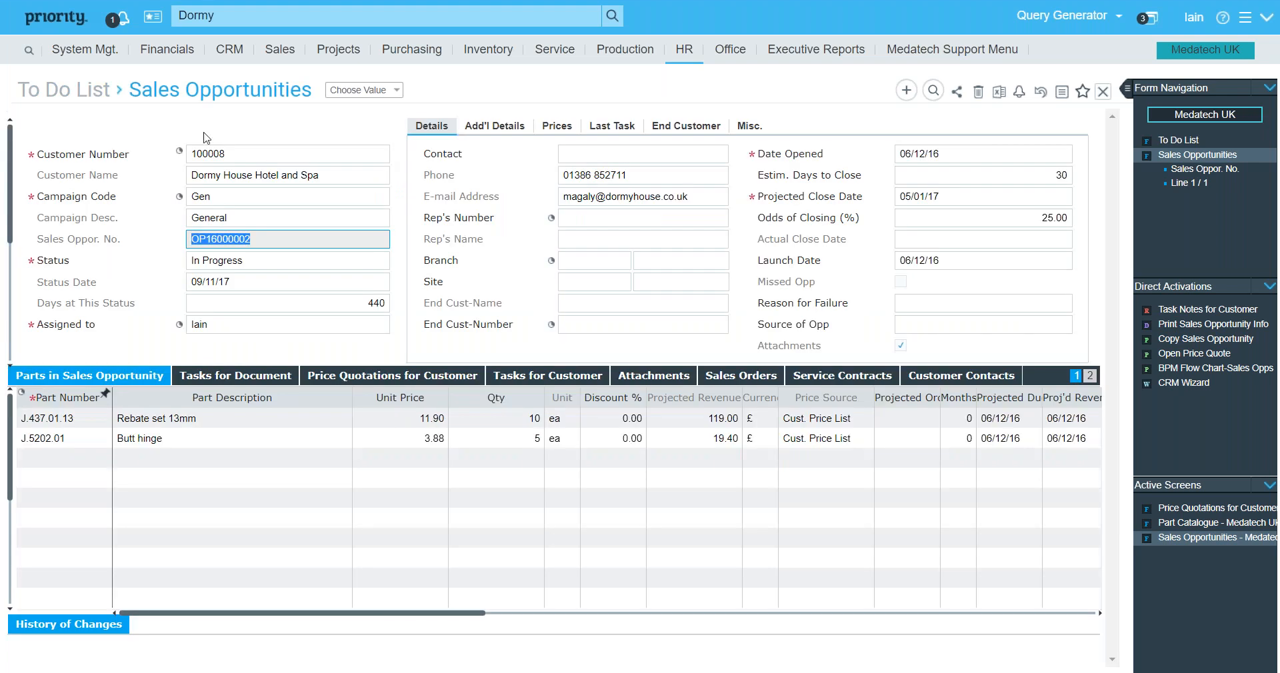The width and height of the screenshot is (1280, 673).
Task: Switch to the Prices tab
Action: pos(557,126)
